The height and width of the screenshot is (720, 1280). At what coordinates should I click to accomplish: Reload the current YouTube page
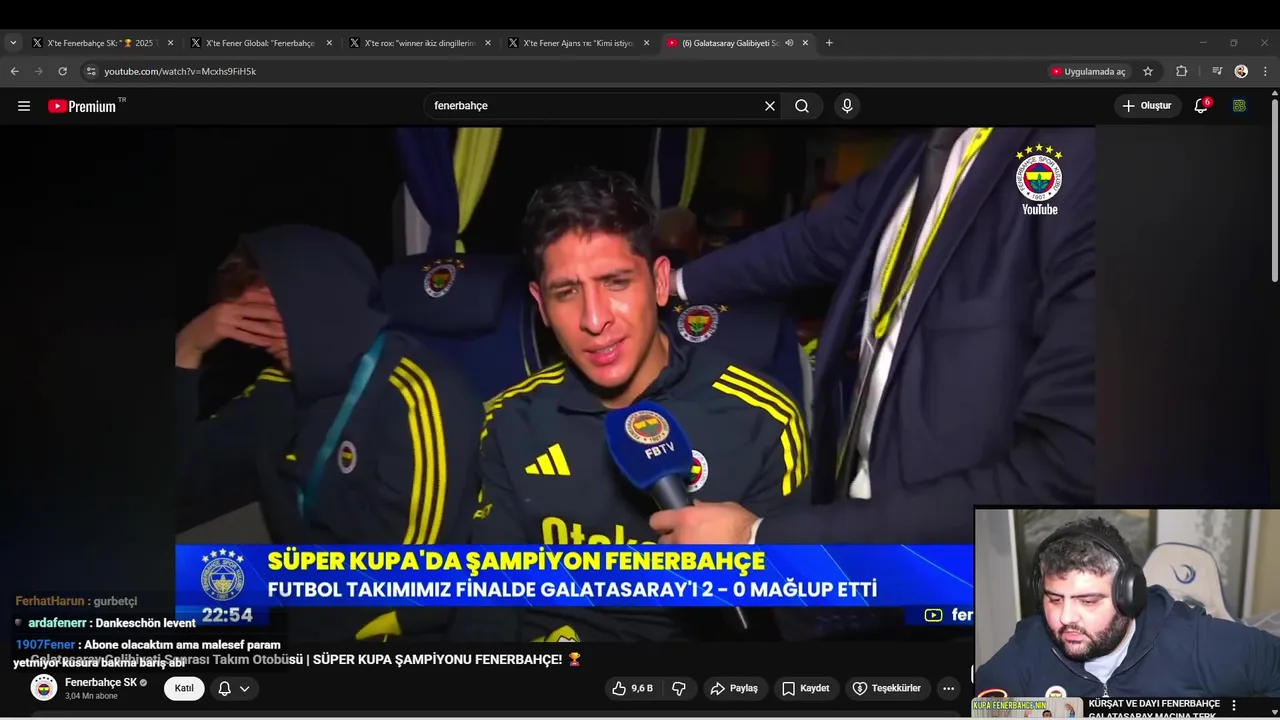(x=62, y=72)
